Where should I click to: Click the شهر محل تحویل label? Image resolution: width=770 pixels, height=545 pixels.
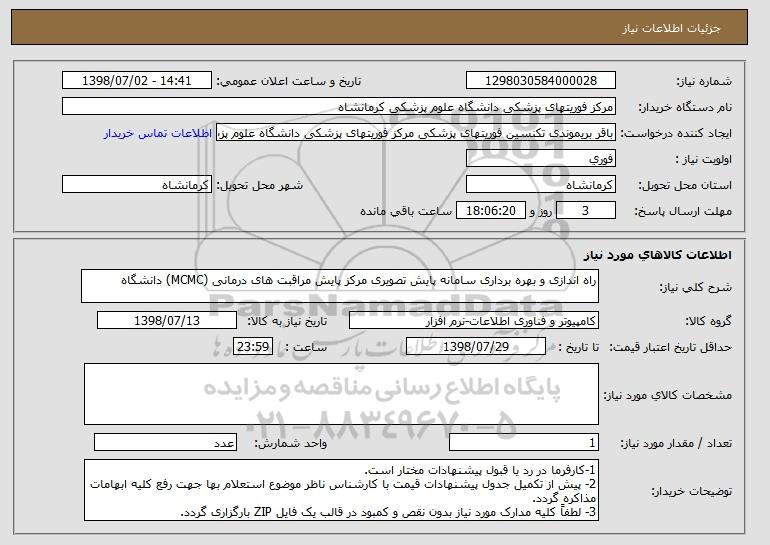tap(260, 185)
